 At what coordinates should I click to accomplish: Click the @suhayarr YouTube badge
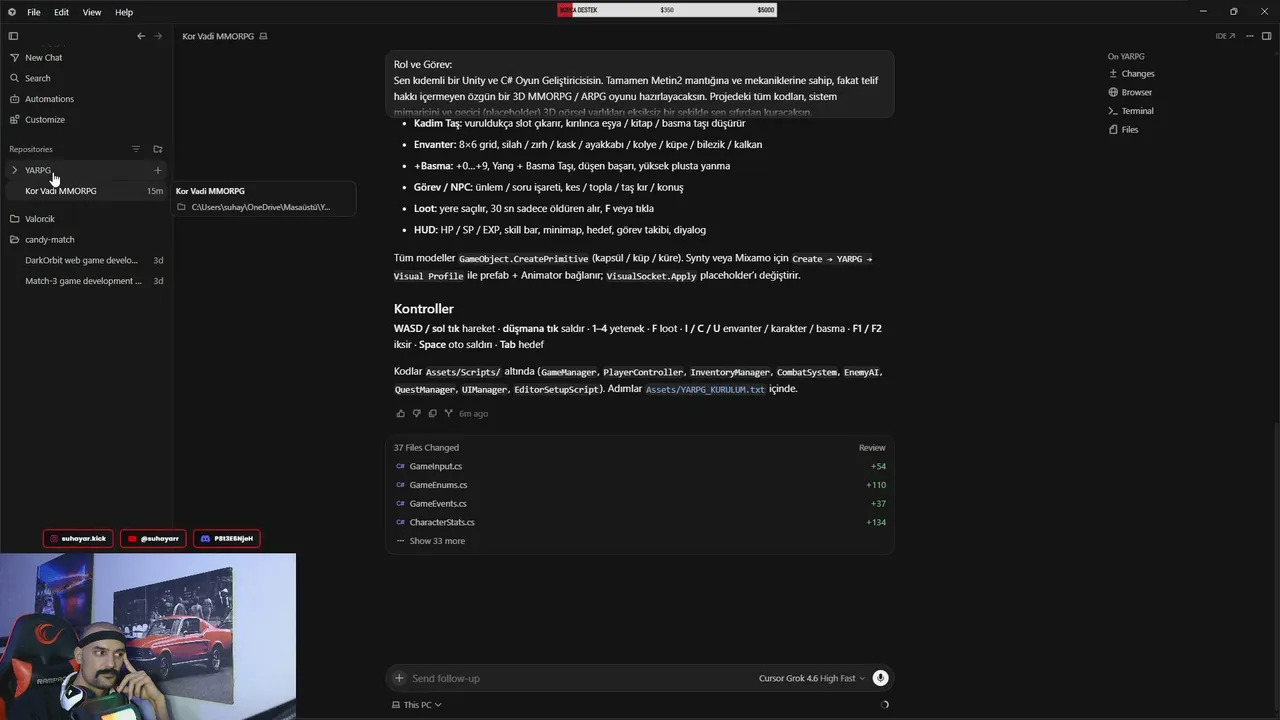[x=153, y=538]
